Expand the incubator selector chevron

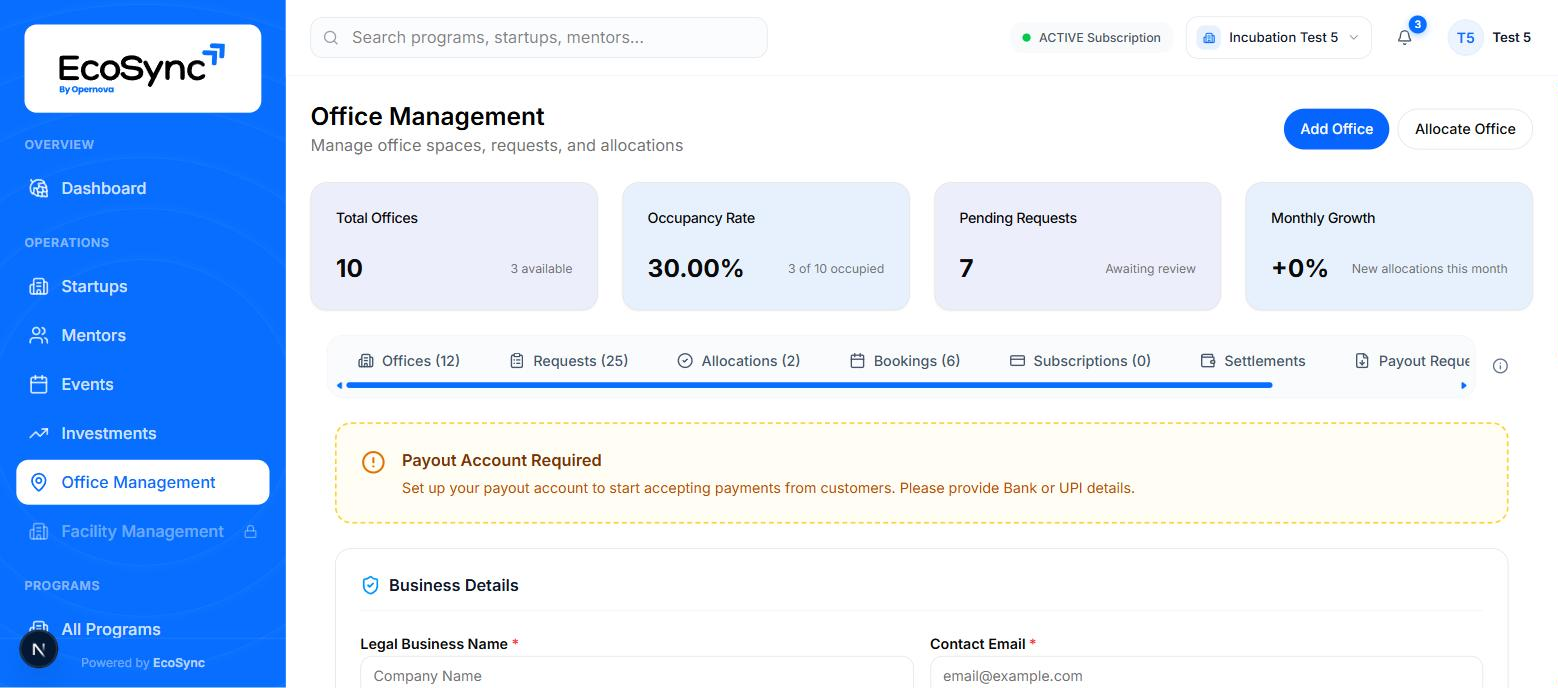point(1354,38)
